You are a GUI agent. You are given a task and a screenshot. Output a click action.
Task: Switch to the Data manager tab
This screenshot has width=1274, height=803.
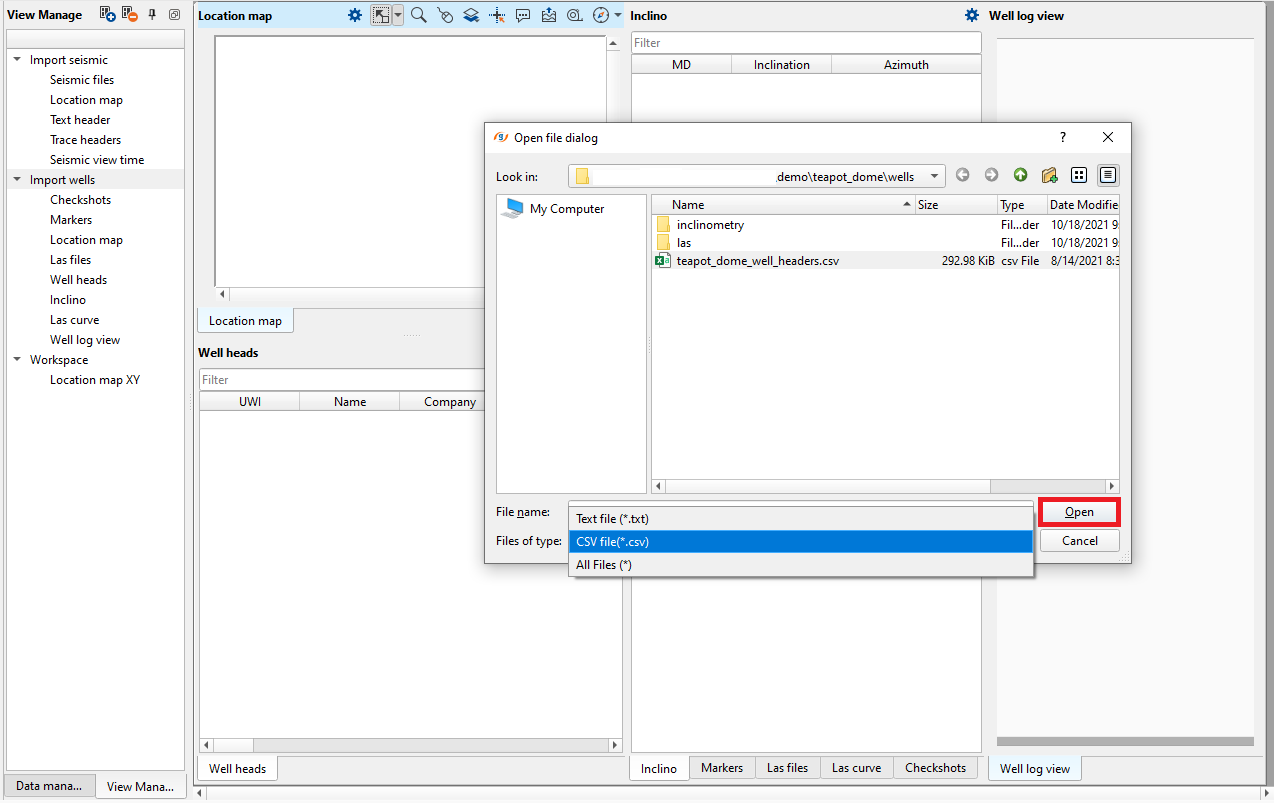coord(49,786)
